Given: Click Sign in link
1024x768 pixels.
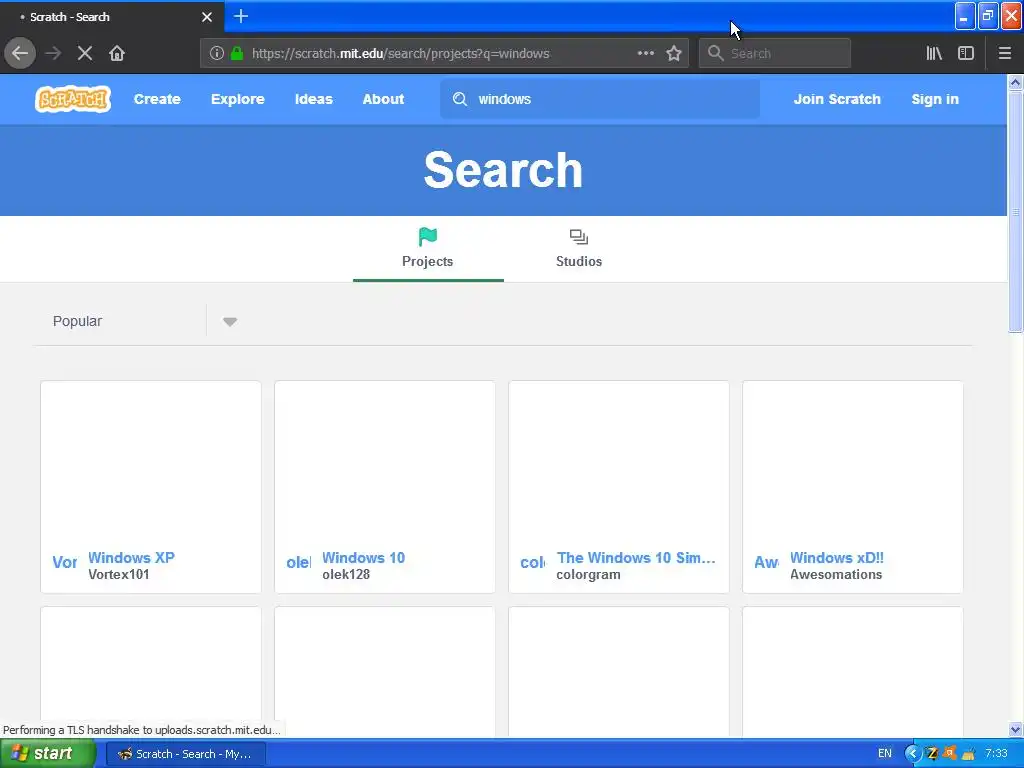Looking at the screenshot, I should click(935, 99).
